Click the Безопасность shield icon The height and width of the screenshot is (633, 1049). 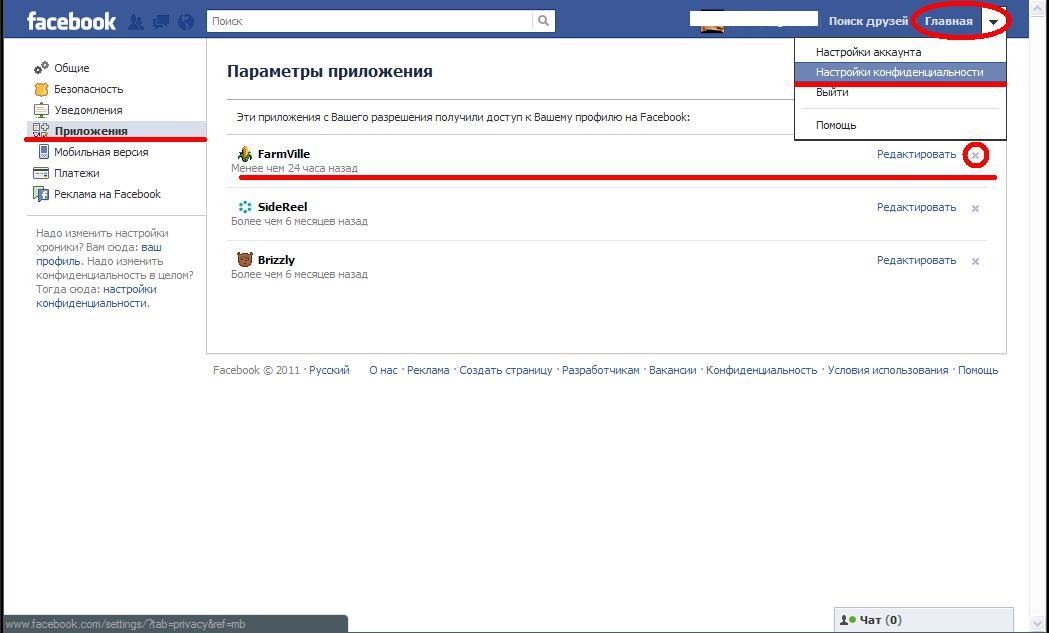pos(41,89)
